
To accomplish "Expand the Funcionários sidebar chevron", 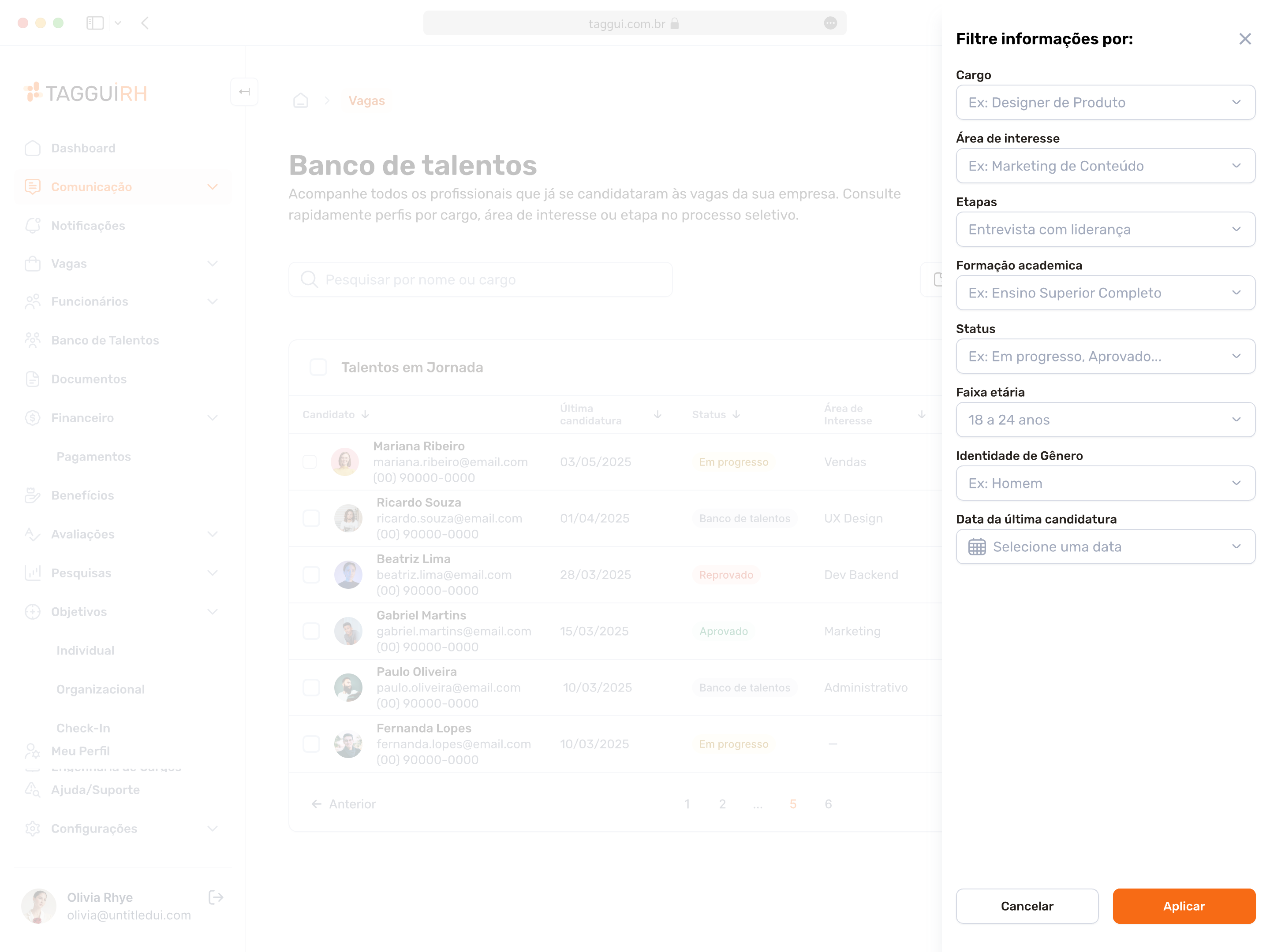I will [213, 301].
